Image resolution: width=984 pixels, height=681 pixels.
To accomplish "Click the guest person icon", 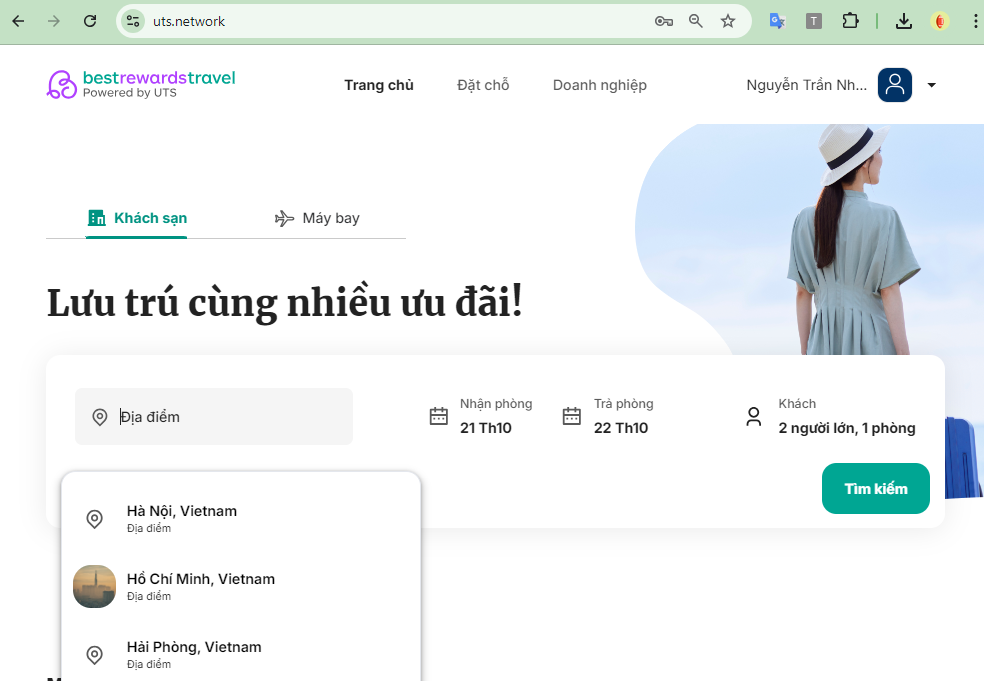I will pos(754,416).
